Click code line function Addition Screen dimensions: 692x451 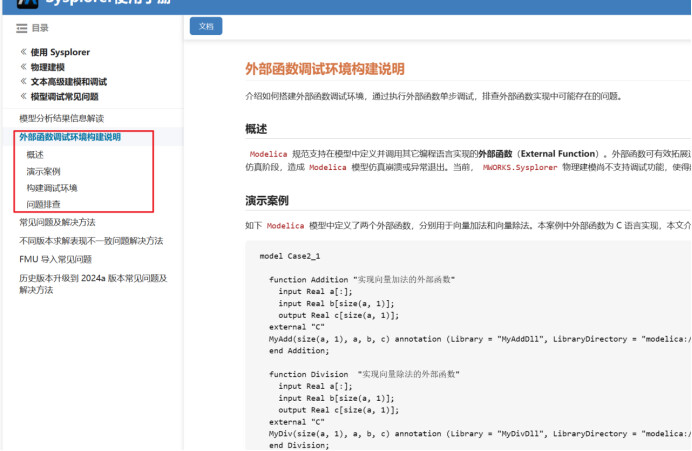pos(362,279)
